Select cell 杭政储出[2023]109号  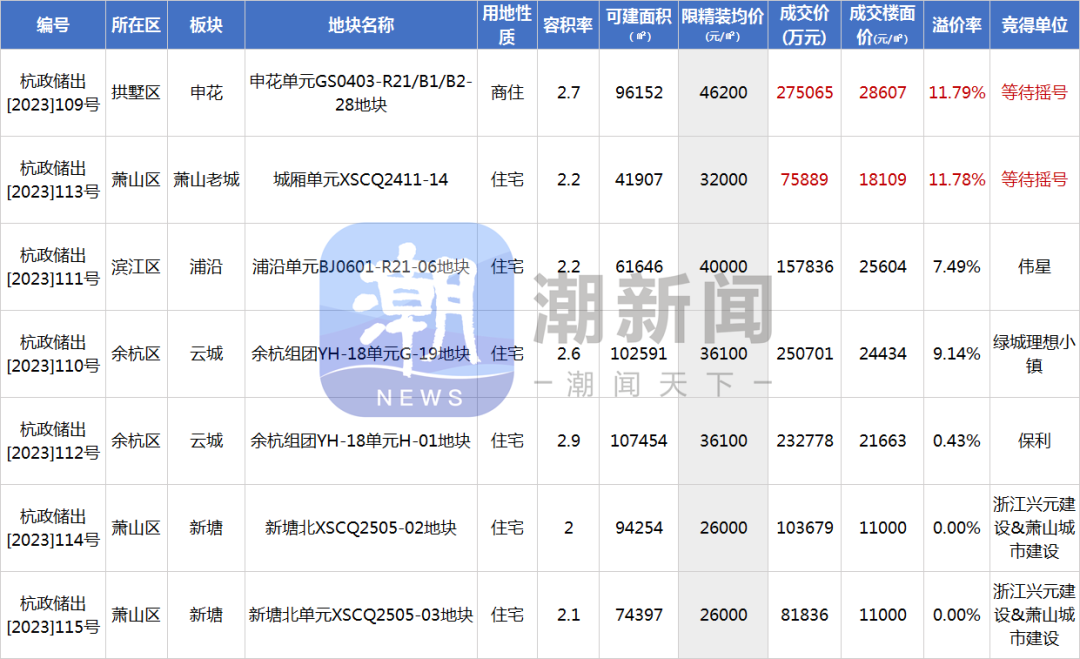(53, 92)
